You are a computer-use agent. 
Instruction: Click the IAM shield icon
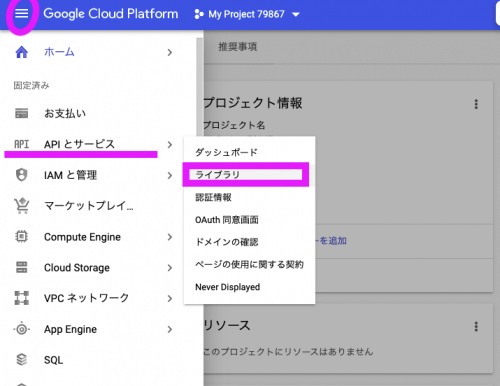tap(22, 175)
